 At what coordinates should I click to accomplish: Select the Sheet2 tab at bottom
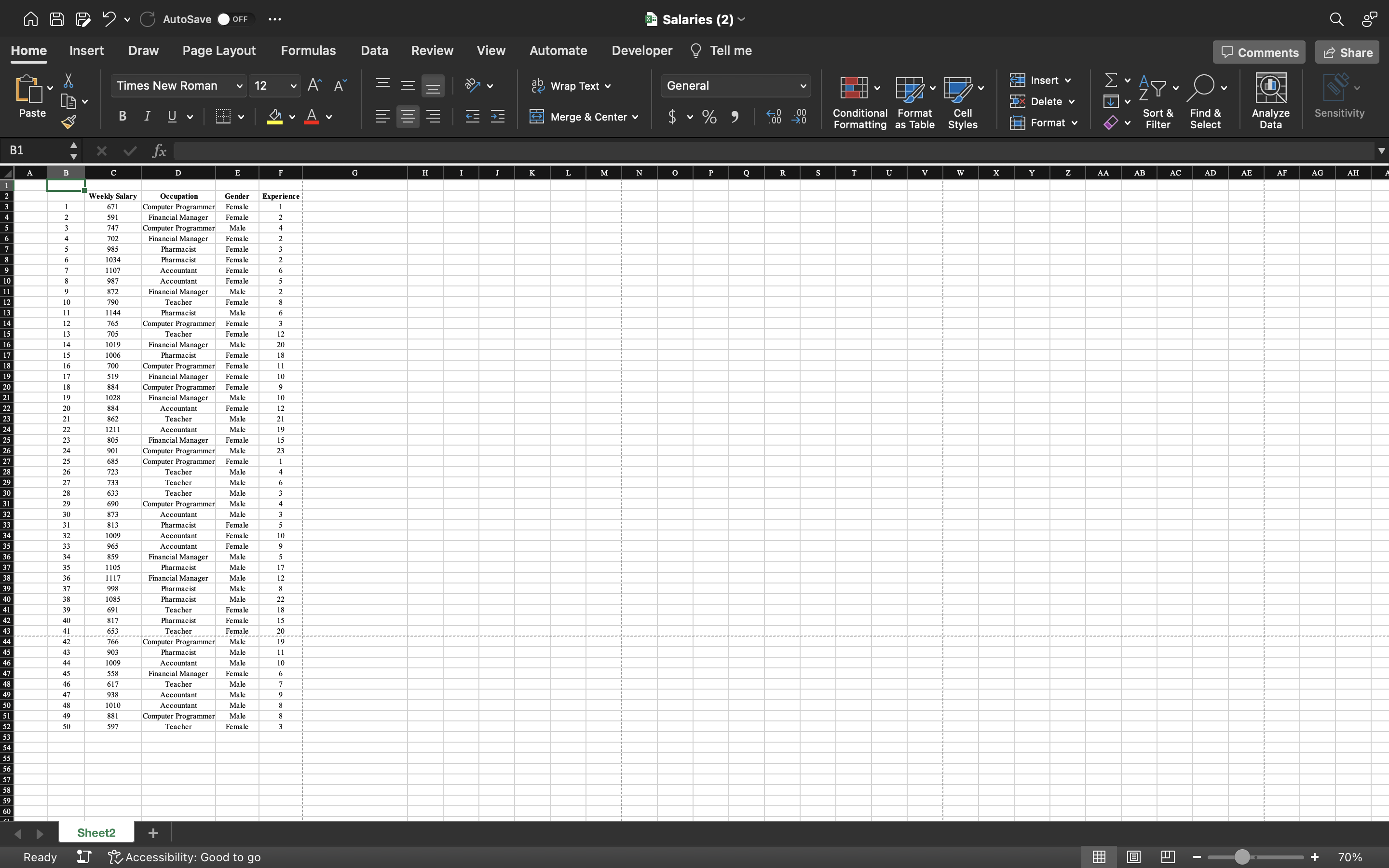pos(96,832)
